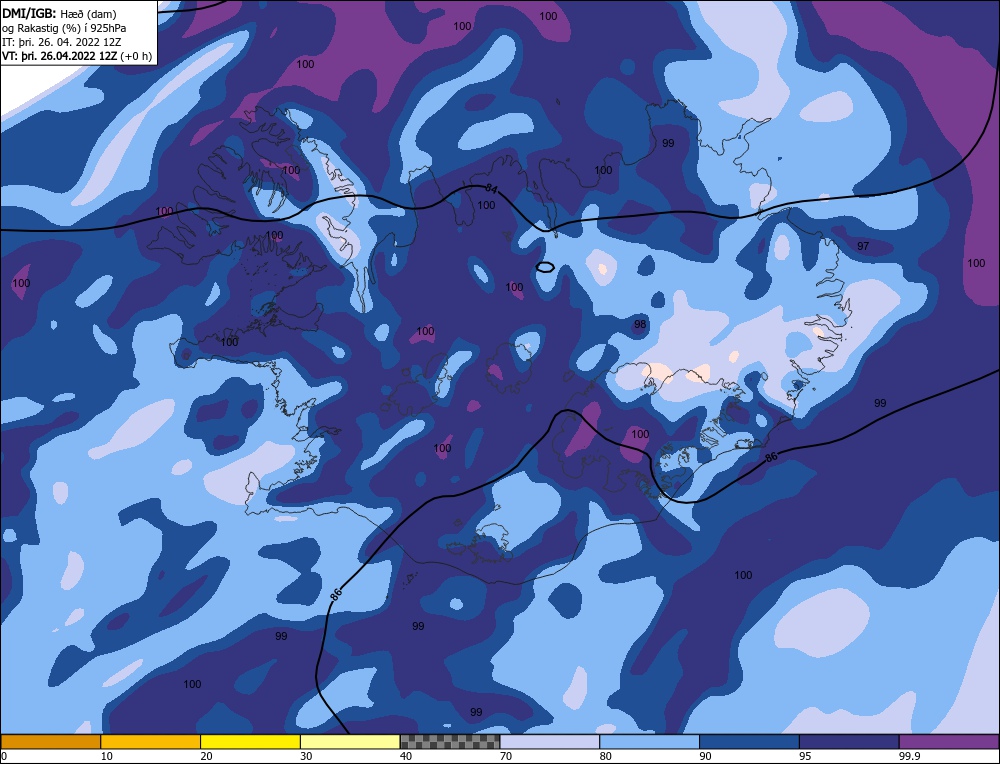Click the '84' contour line label

pyautogui.click(x=490, y=189)
